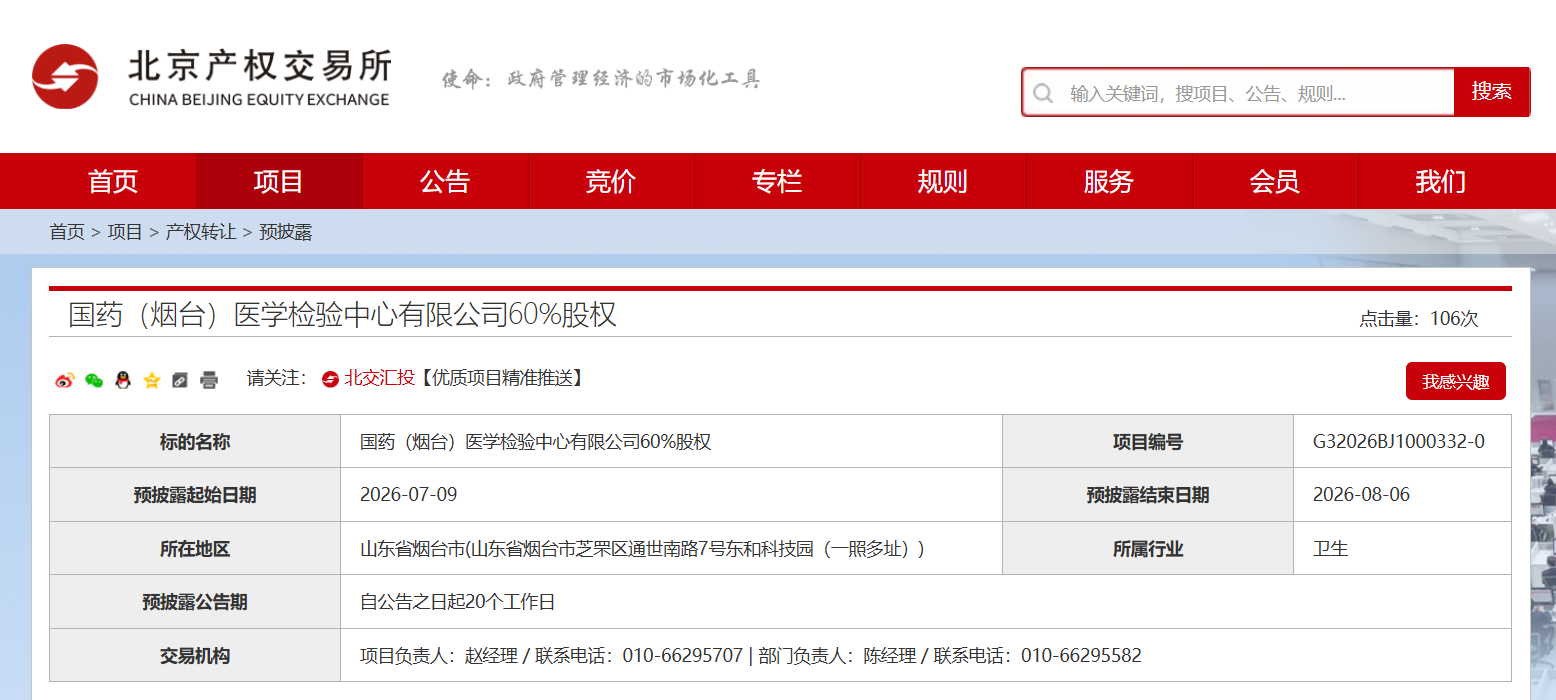This screenshot has height=700, width=1556.
Task: Copy the page link with the chain icon
Action: tap(180, 380)
